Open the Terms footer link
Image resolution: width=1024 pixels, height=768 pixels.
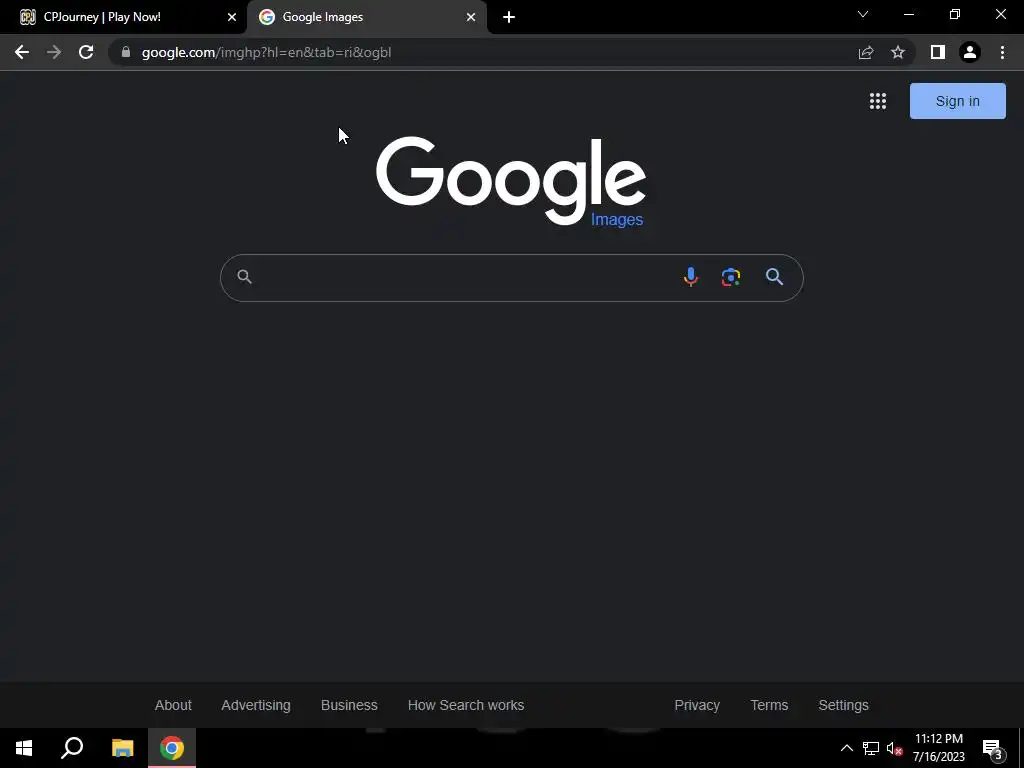click(x=769, y=705)
